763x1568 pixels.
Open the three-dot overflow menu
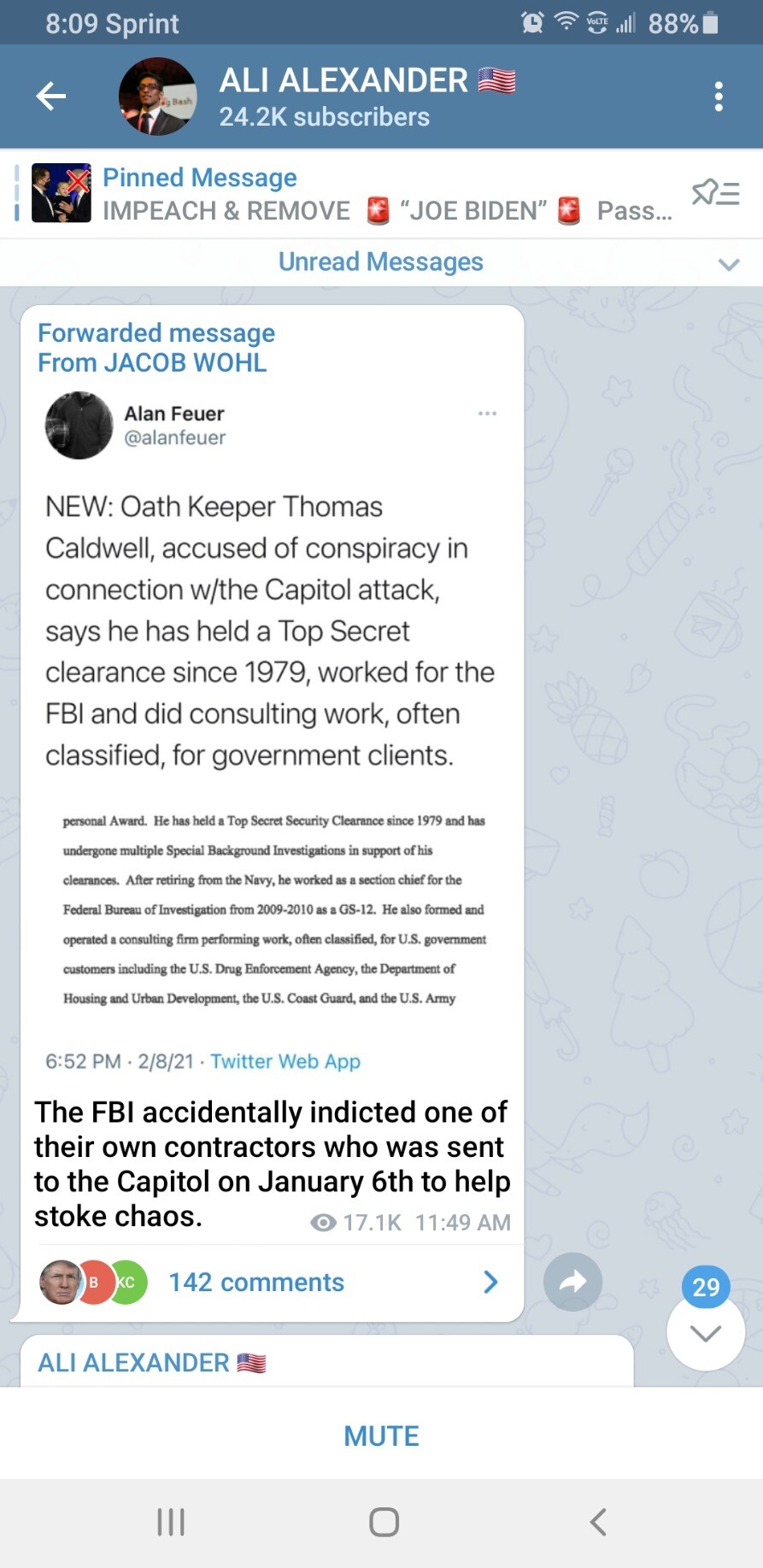pyautogui.click(x=719, y=97)
